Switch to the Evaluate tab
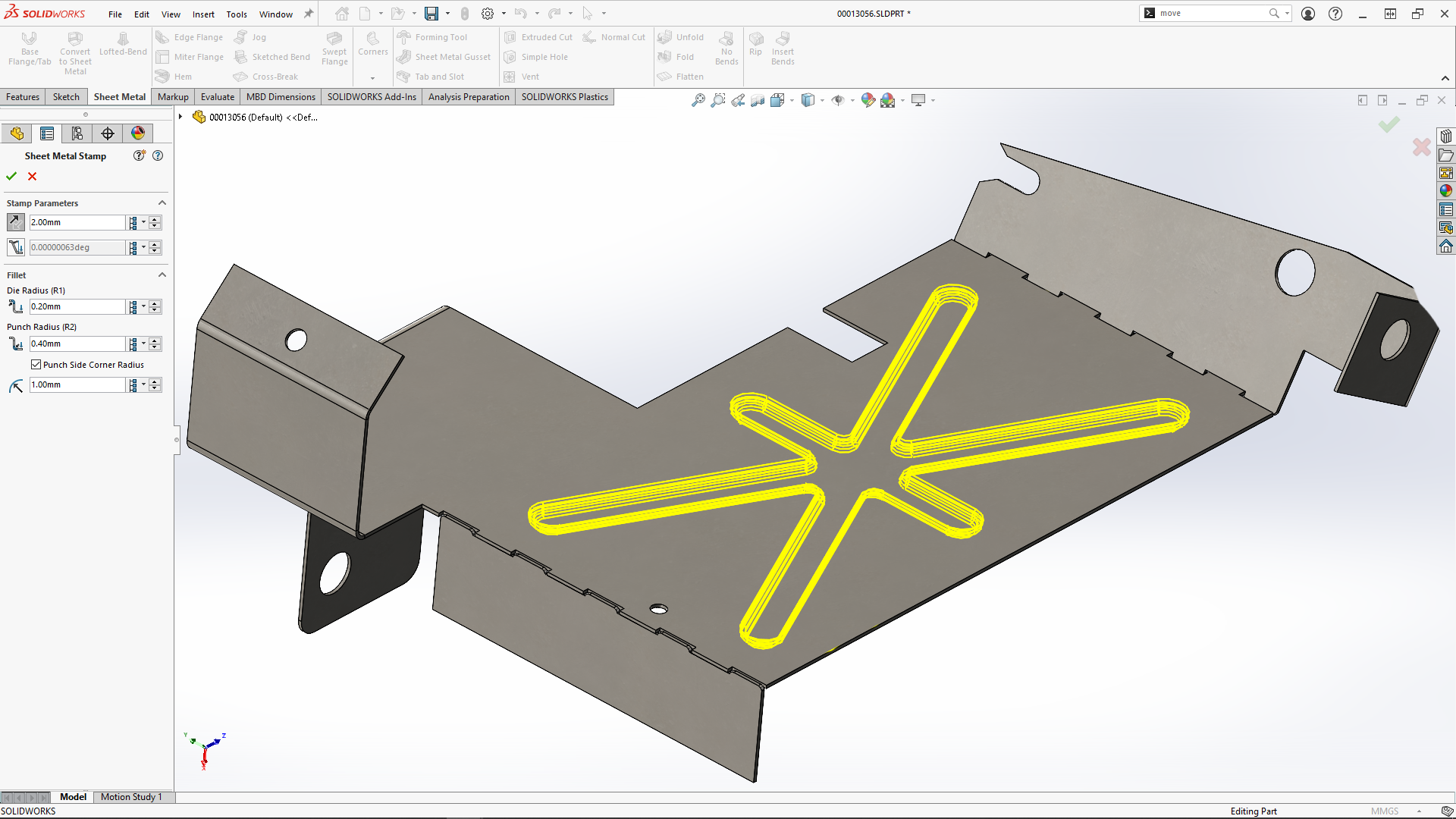1456x819 pixels. tap(217, 96)
